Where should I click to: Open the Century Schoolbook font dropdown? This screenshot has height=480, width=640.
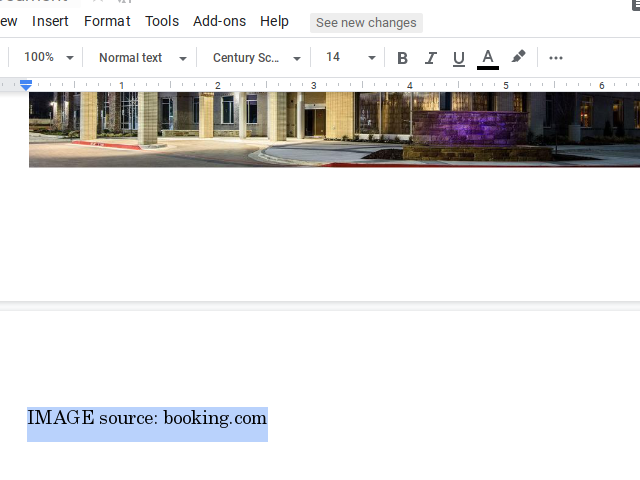[x=257, y=58]
